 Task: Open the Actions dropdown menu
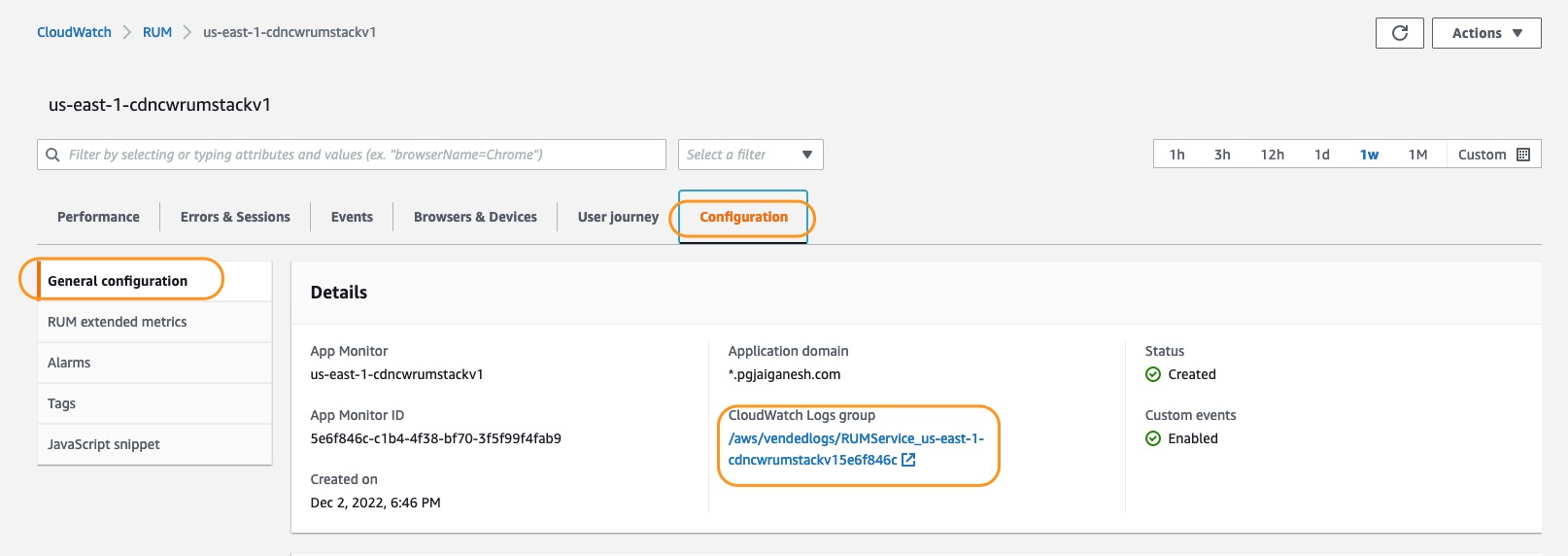coord(1486,33)
